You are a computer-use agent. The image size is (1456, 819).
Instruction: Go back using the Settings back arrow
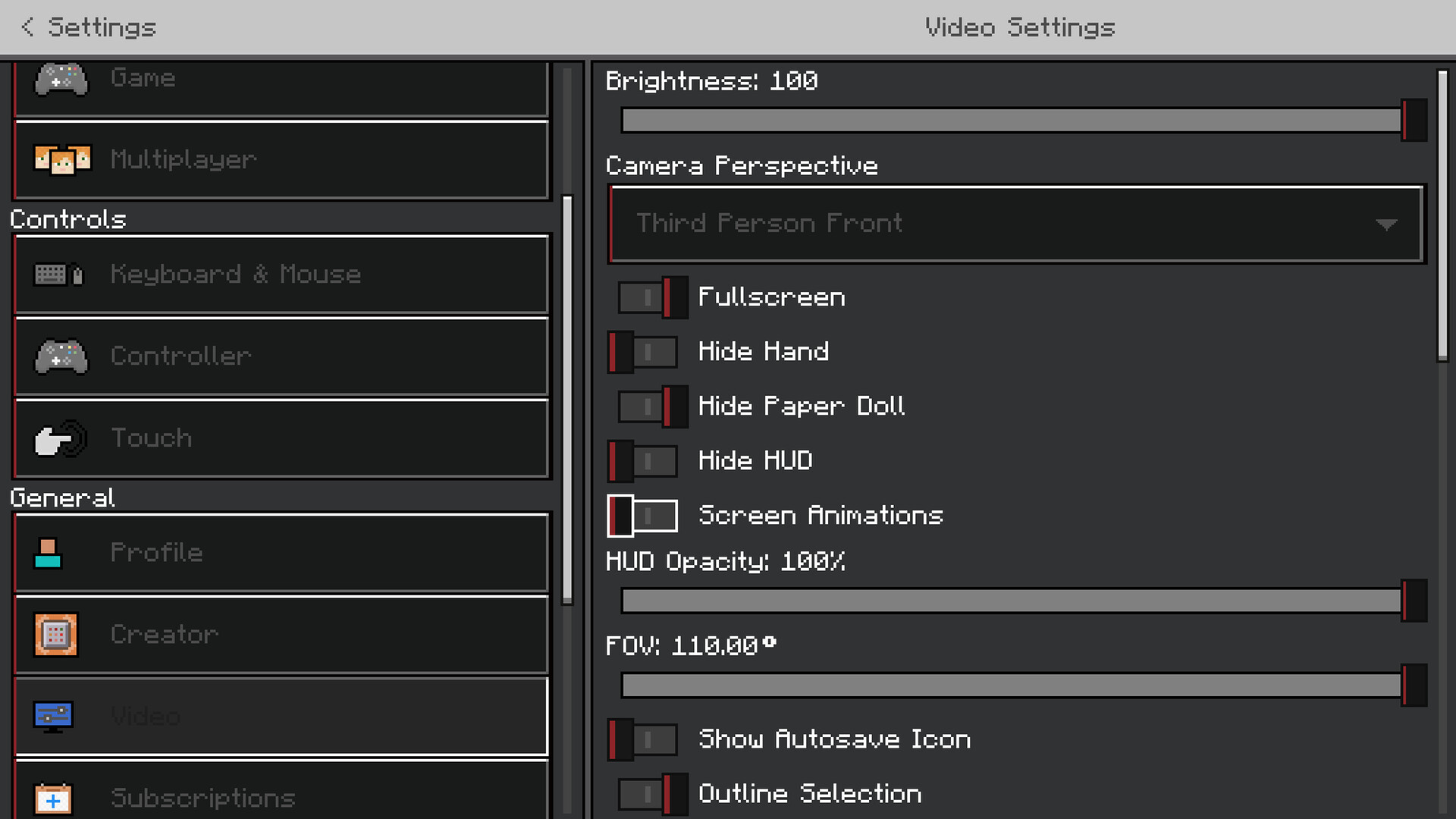[28, 27]
